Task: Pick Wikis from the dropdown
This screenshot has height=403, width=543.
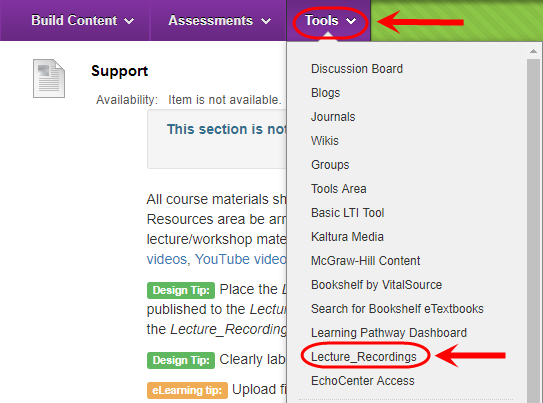Action: click(x=324, y=141)
